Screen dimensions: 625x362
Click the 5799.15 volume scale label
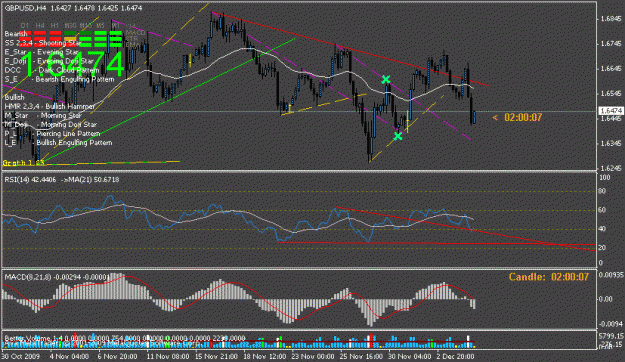[x=612, y=336]
